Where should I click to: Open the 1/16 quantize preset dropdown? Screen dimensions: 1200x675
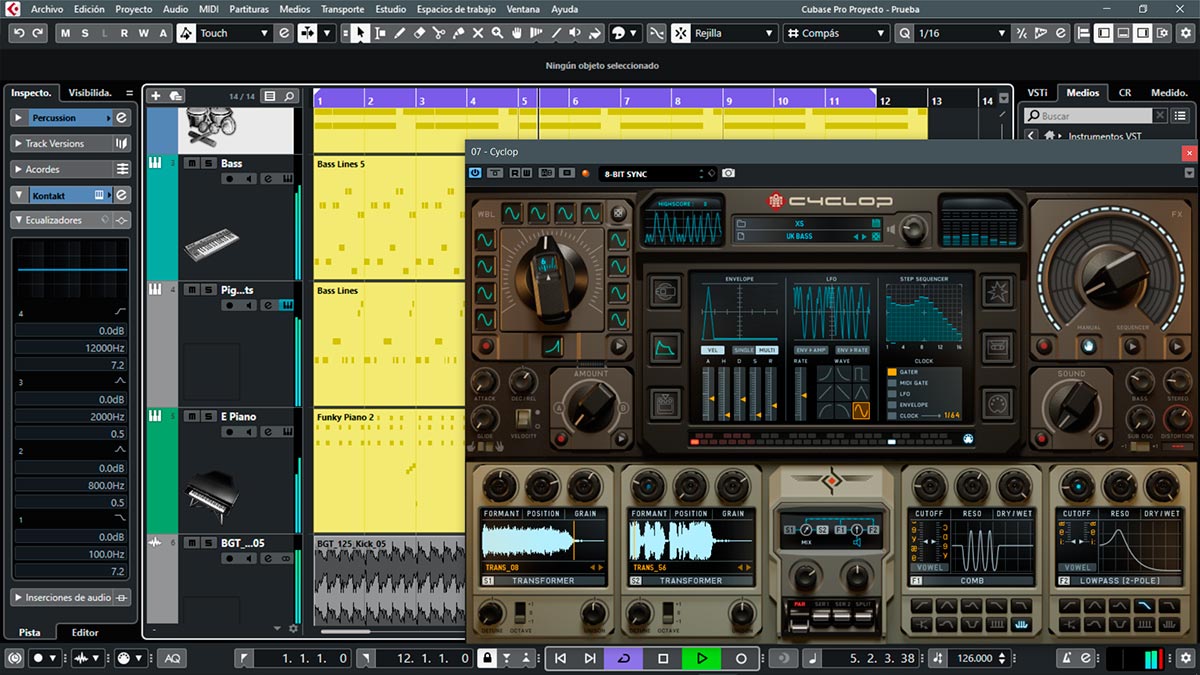tap(962, 33)
